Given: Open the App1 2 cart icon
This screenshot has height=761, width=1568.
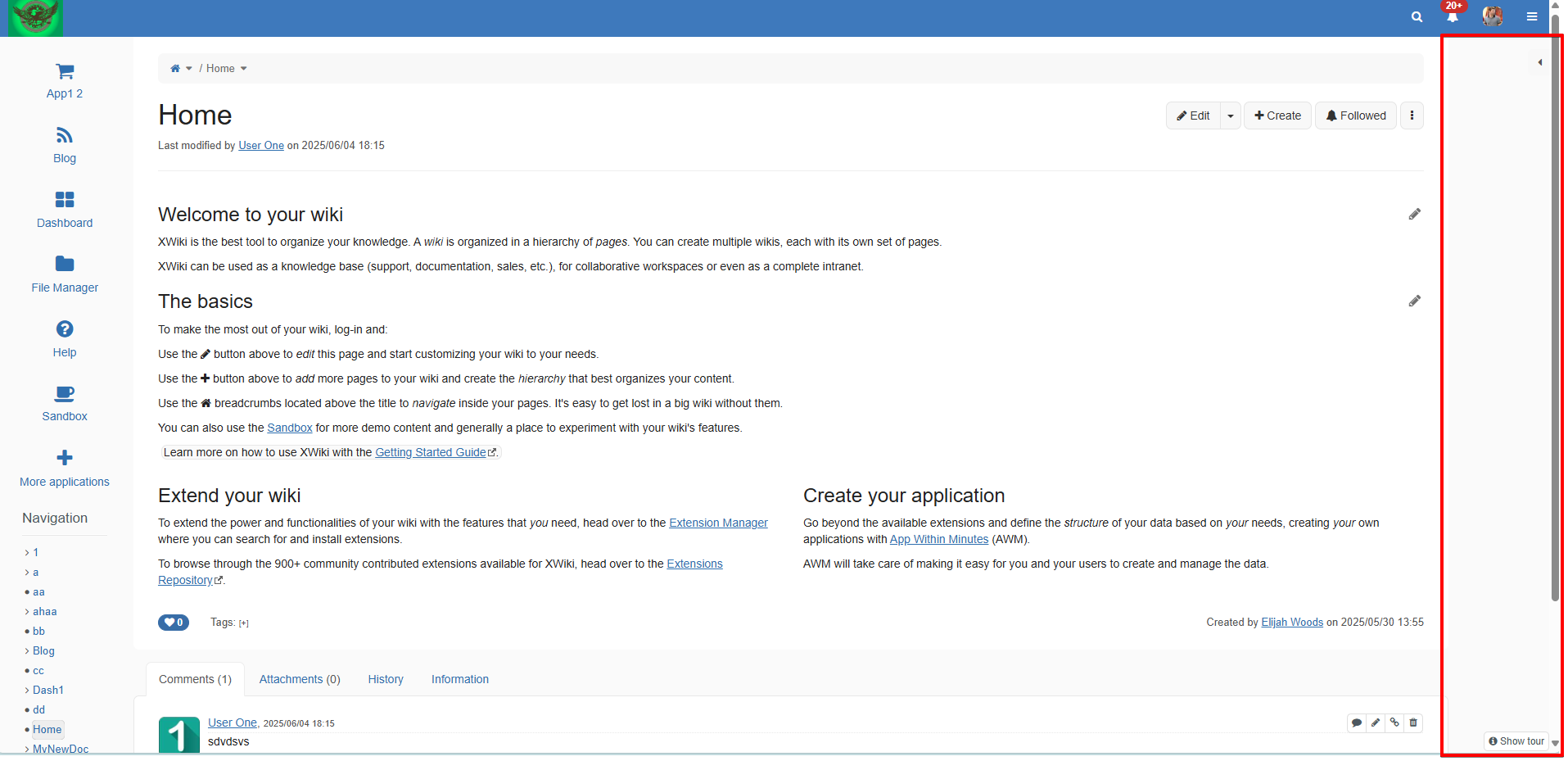Looking at the screenshot, I should [65, 71].
